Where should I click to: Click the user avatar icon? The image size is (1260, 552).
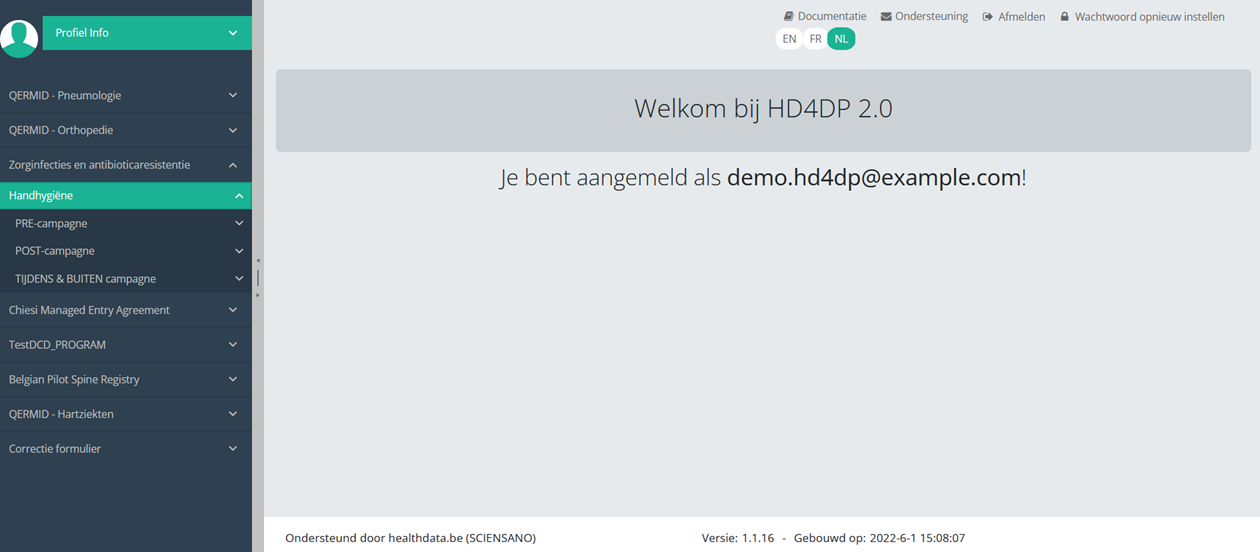[19, 37]
